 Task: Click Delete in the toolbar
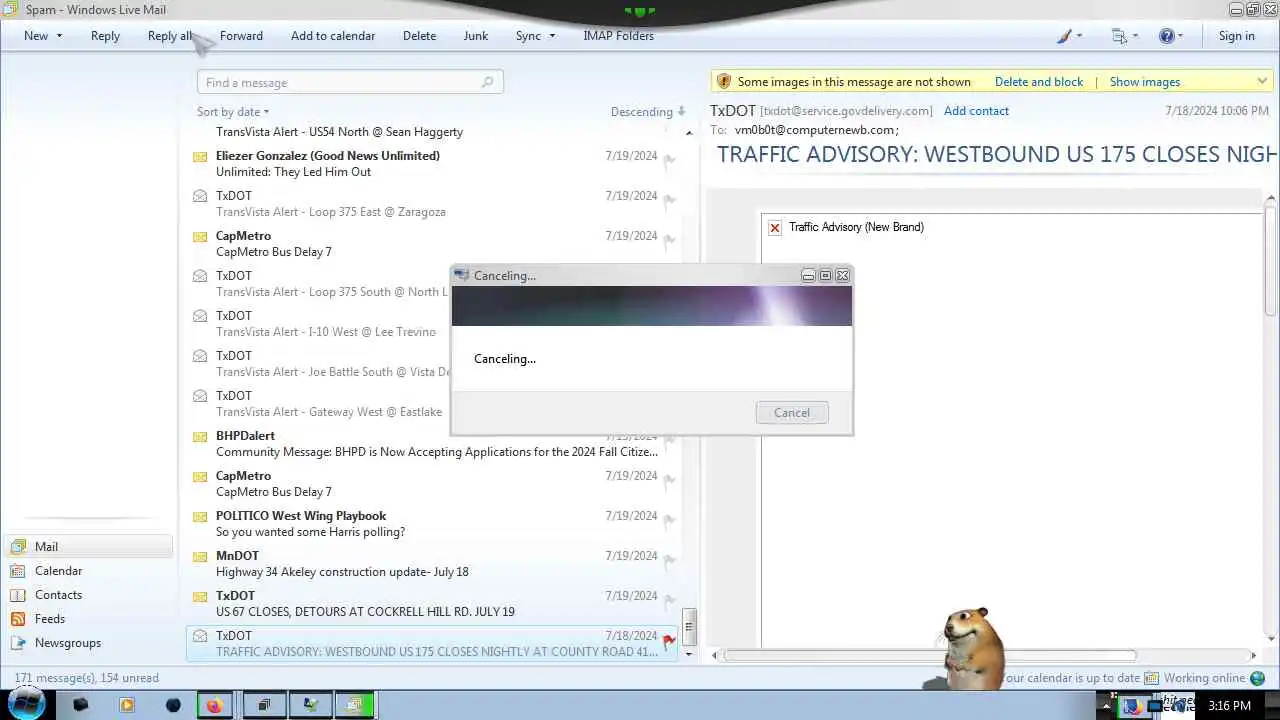419,36
